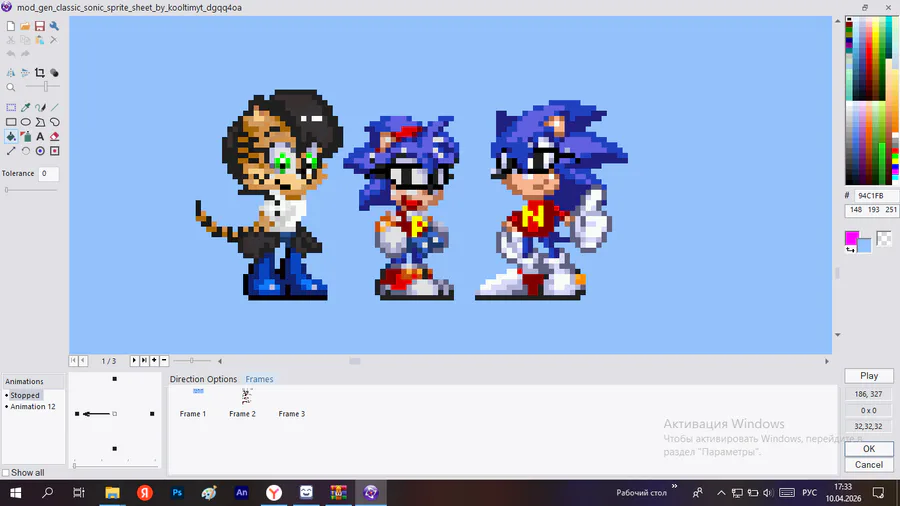Select the rectangular Selection tool
Image resolution: width=900 pixels, height=506 pixels.
click(x=11, y=107)
